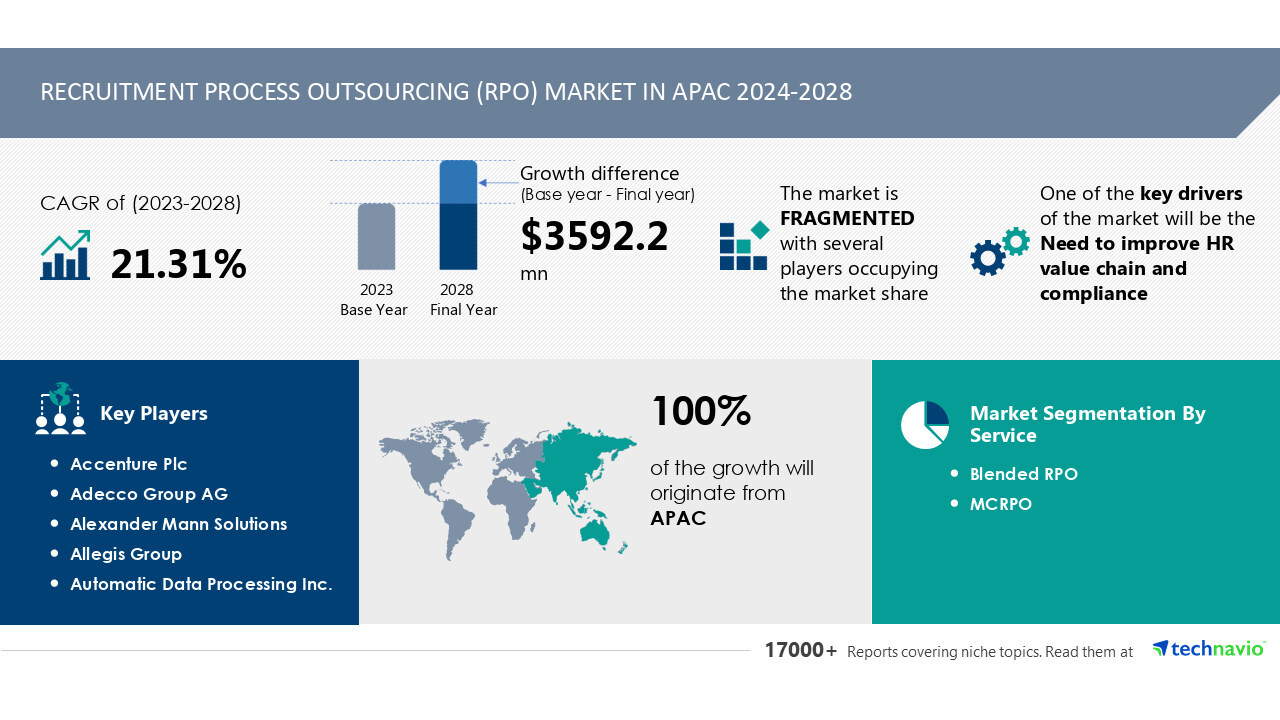Click the $3592.2 growth value

tap(594, 237)
